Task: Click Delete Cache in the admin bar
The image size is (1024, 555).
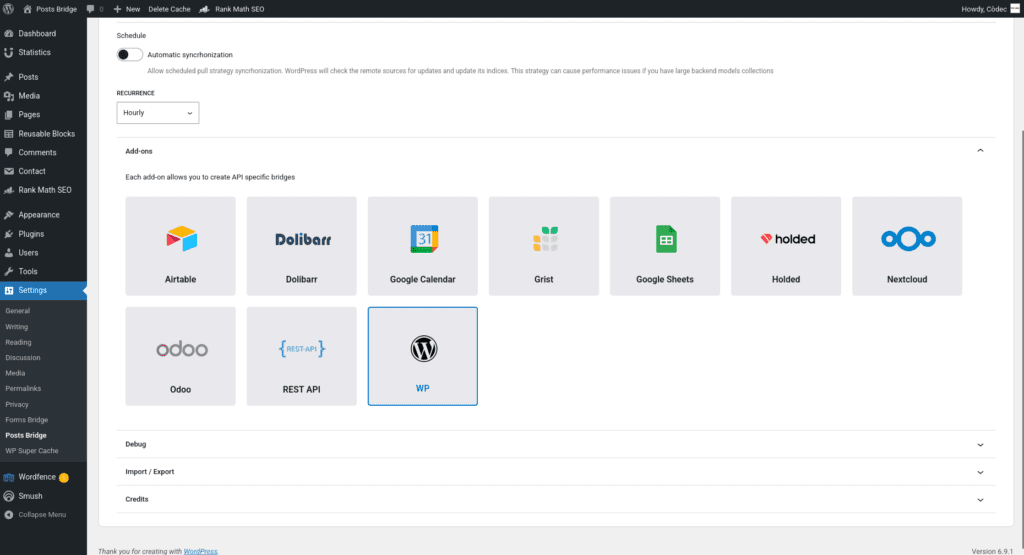Action: tap(169, 9)
